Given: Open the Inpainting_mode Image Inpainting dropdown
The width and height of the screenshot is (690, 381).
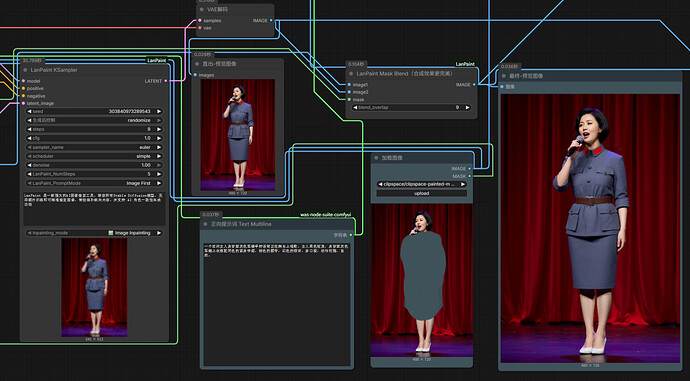Looking at the screenshot, I should (x=94, y=233).
